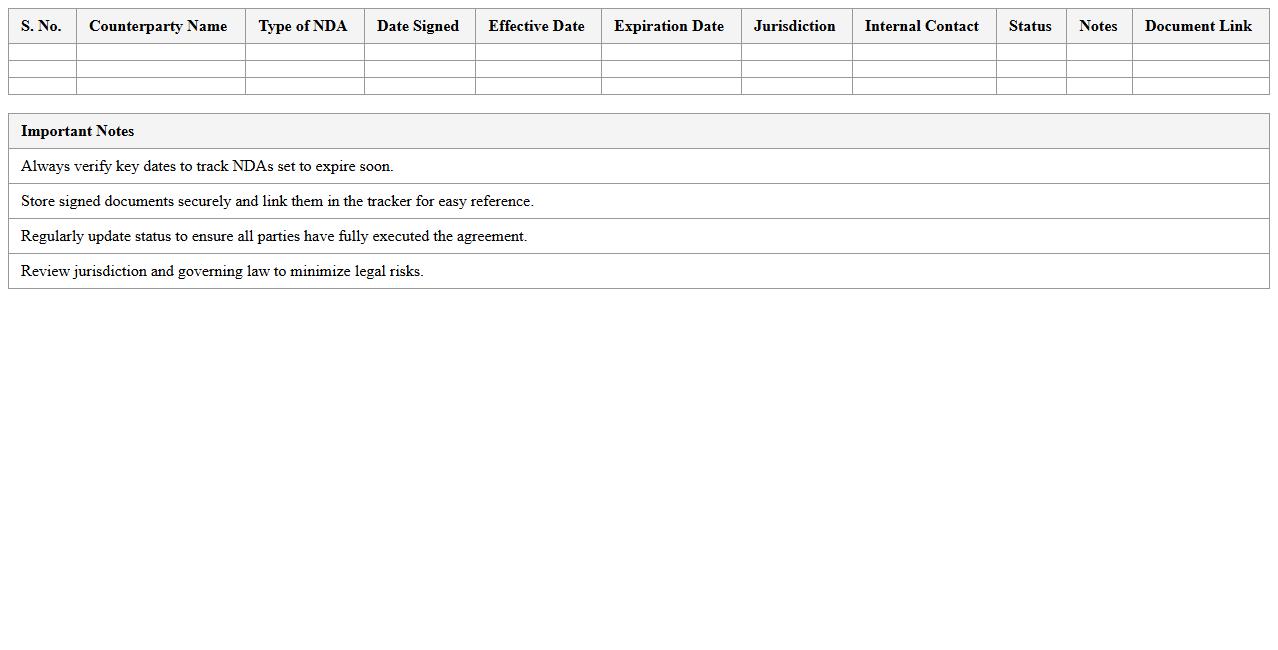Select the Date Signed header
Screen dimensions: 1278x650
click(418, 26)
